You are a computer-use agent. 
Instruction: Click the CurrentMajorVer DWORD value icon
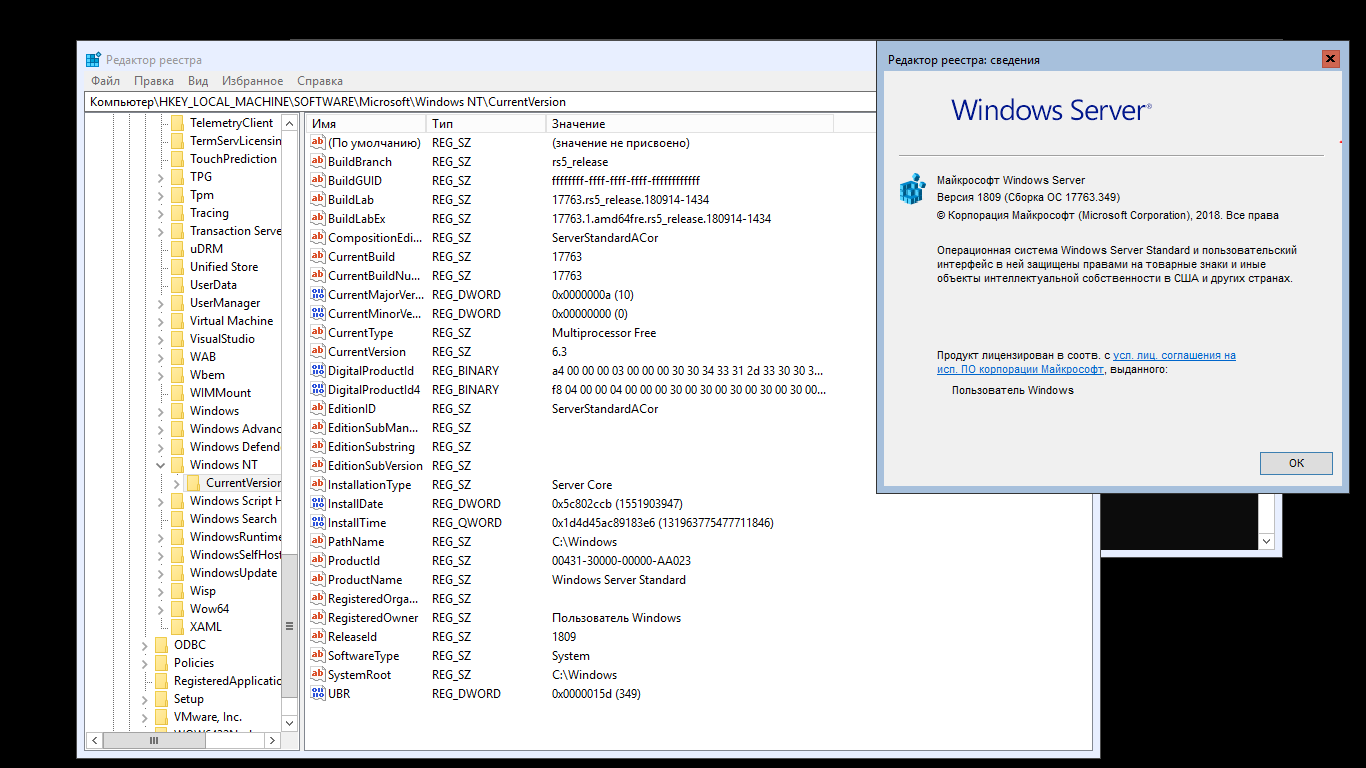(318, 295)
